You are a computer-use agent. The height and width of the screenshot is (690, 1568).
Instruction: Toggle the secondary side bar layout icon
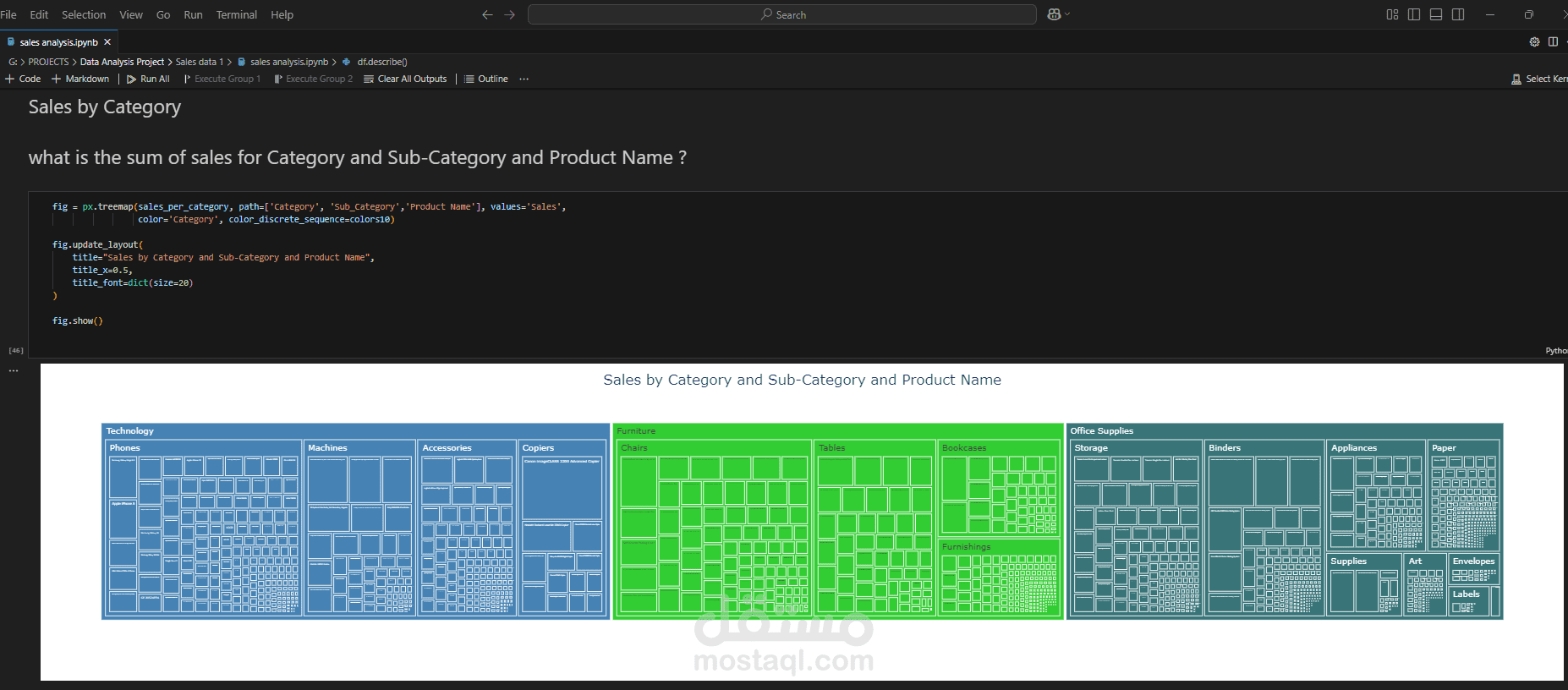(x=1458, y=14)
